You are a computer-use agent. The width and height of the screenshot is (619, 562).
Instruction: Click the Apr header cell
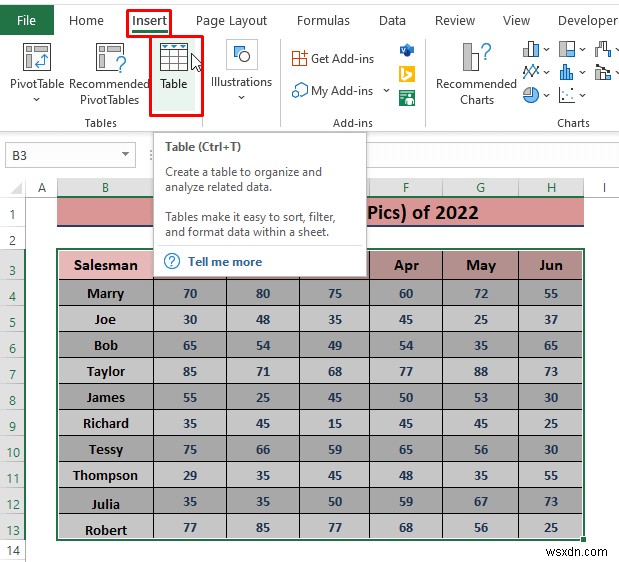point(406,265)
